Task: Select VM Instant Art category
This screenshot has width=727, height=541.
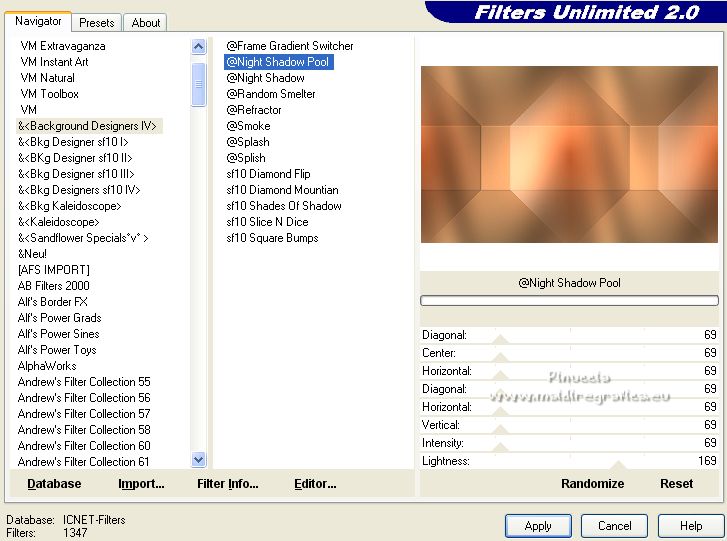Action: 54,62
